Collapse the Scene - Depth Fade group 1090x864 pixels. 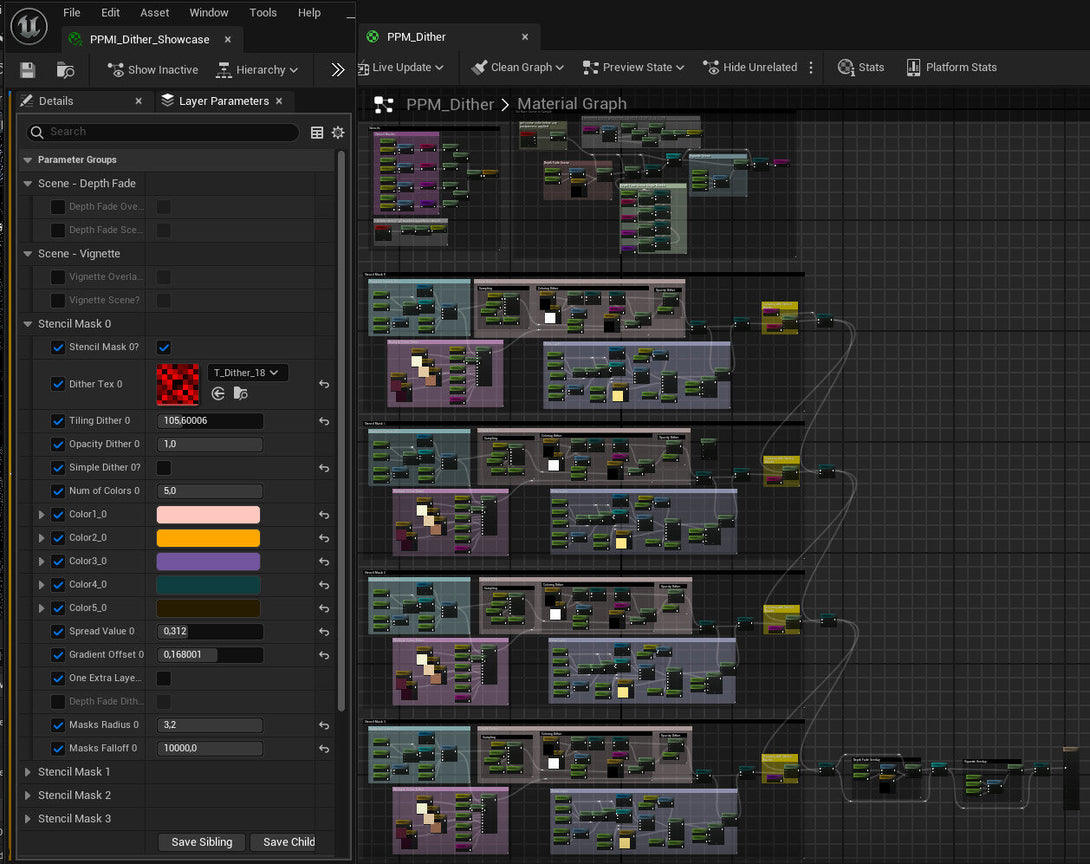pyautogui.click(x=28, y=184)
